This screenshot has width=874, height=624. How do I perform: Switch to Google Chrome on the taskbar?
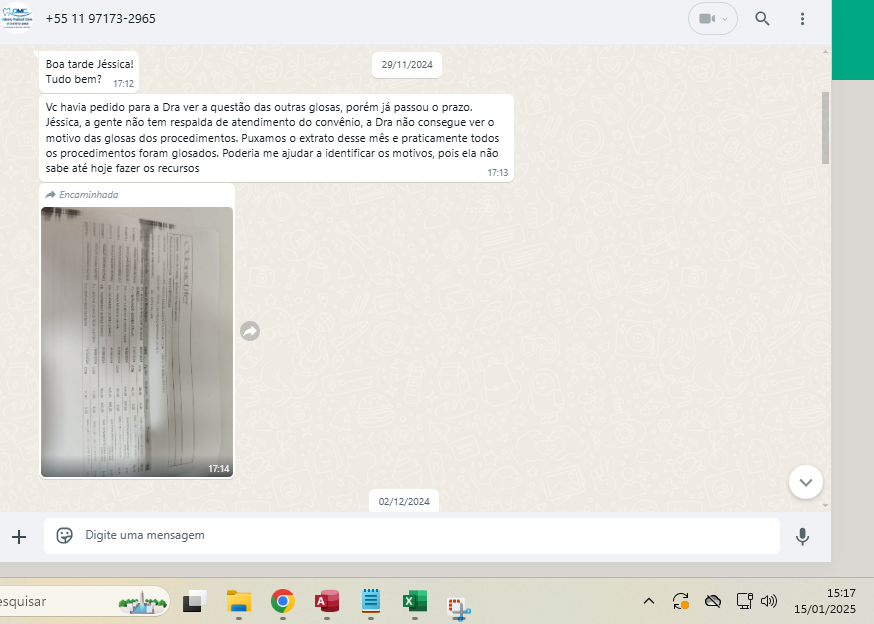[283, 601]
